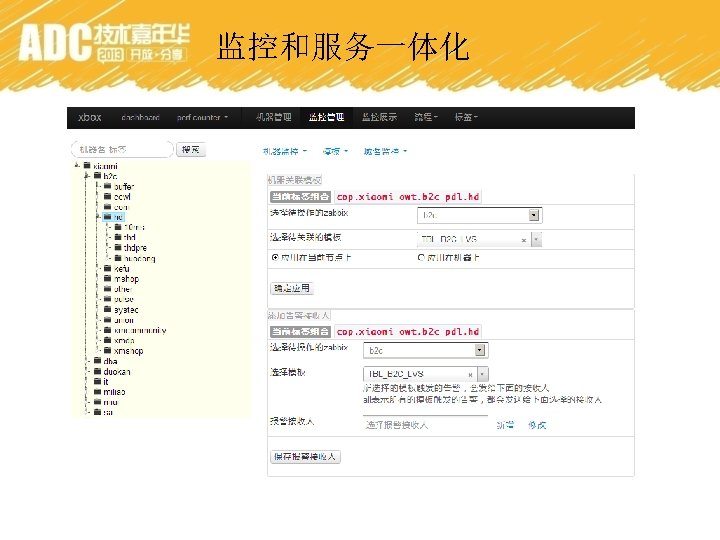This screenshot has width=720, height=540.
Task: Click the folder icon beside b2c tree node
Action: pos(97,175)
